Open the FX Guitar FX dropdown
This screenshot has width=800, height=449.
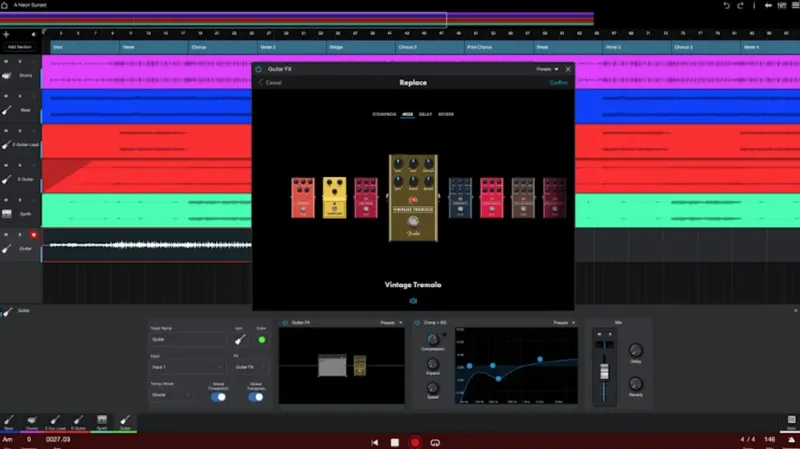pos(251,367)
